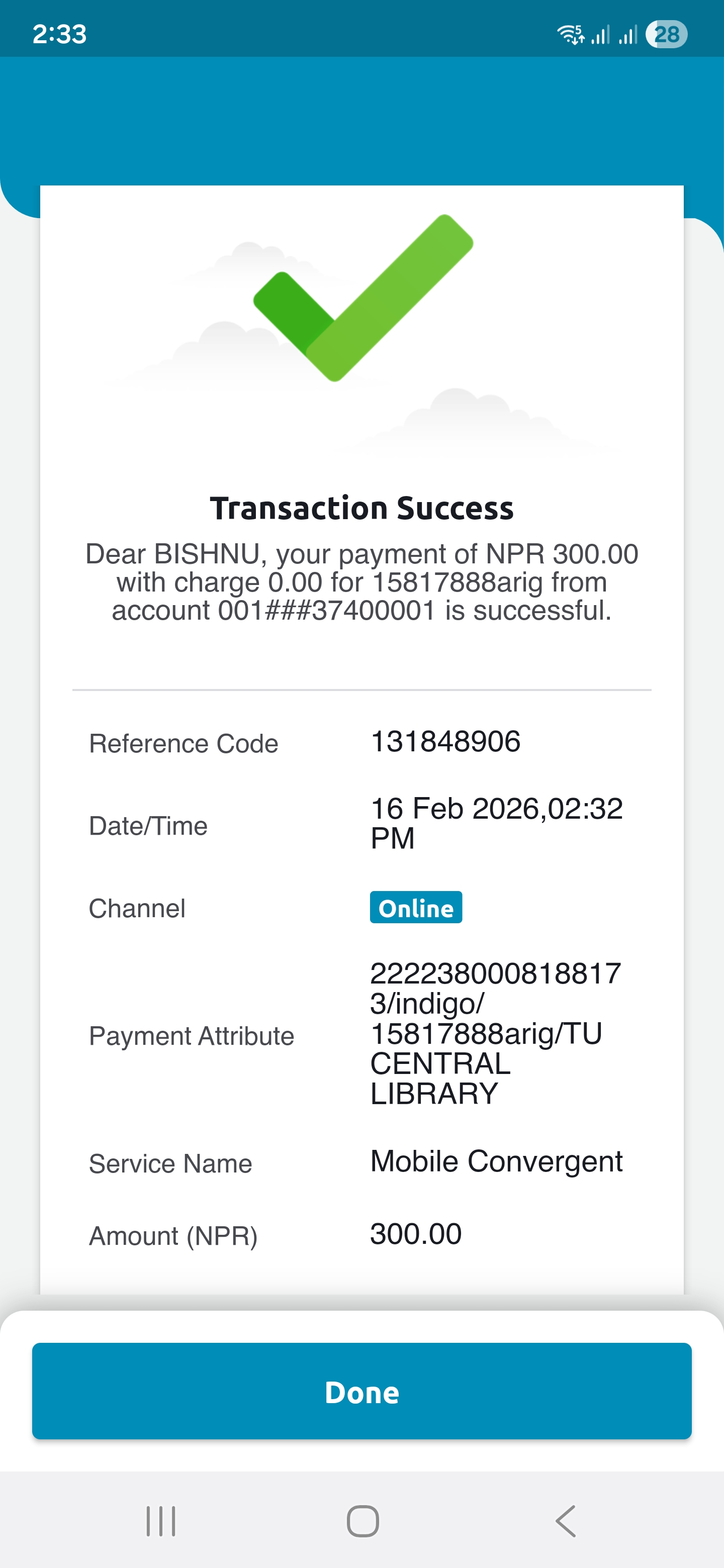
Task: Open recent apps from navigation bar
Action: (x=161, y=1521)
